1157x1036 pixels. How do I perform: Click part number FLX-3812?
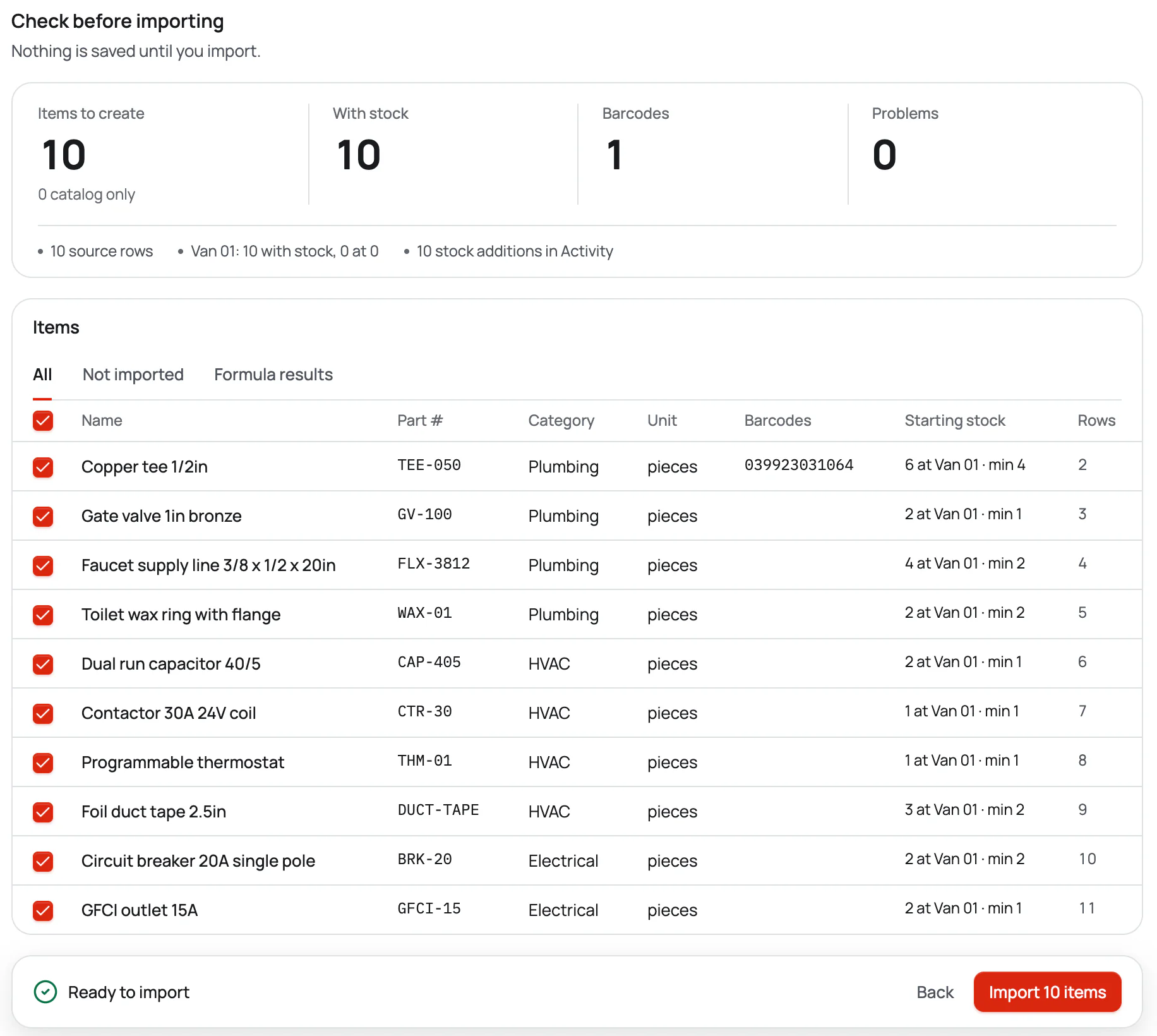(x=433, y=563)
